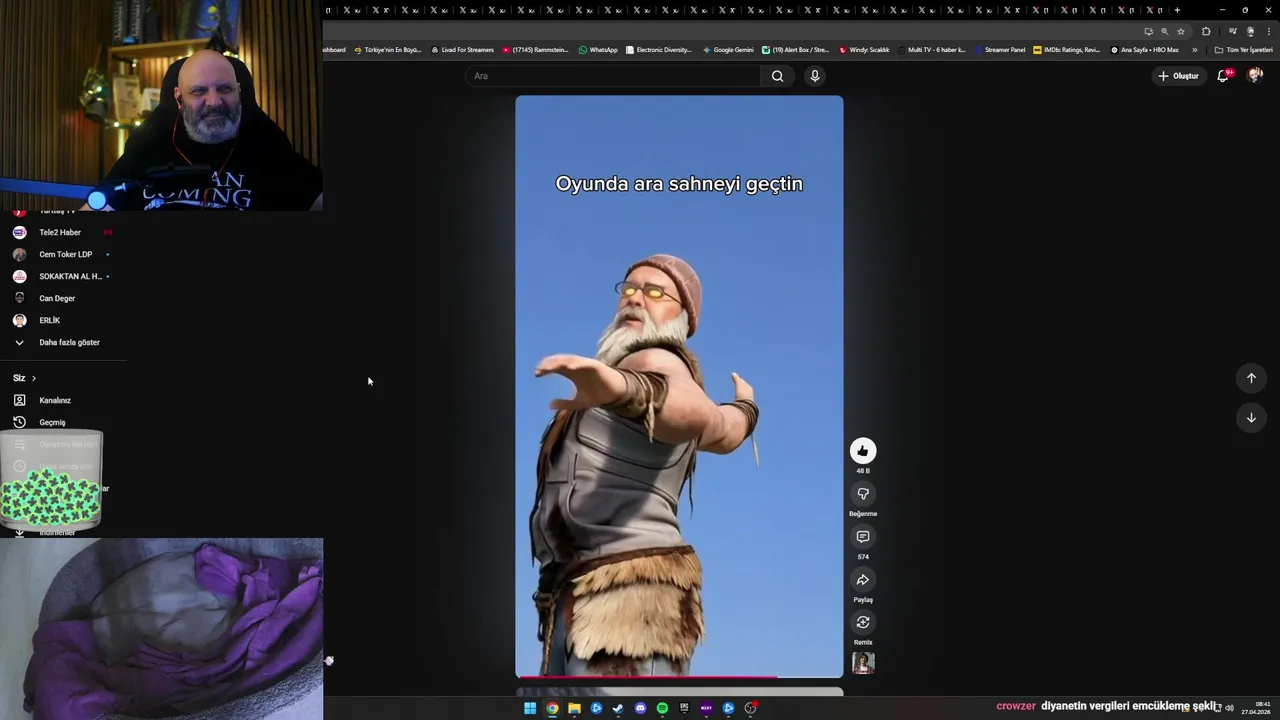The height and width of the screenshot is (720, 1280).
Task: Open Chrome from the taskbar
Action: (552, 708)
